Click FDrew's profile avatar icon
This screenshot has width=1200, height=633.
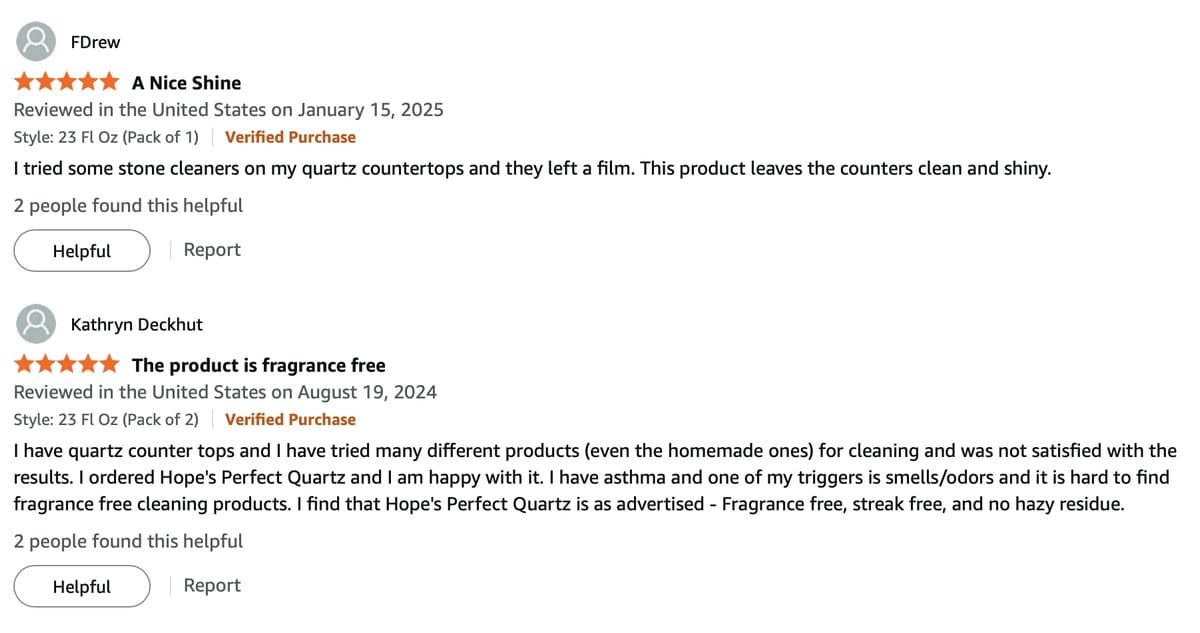37,42
